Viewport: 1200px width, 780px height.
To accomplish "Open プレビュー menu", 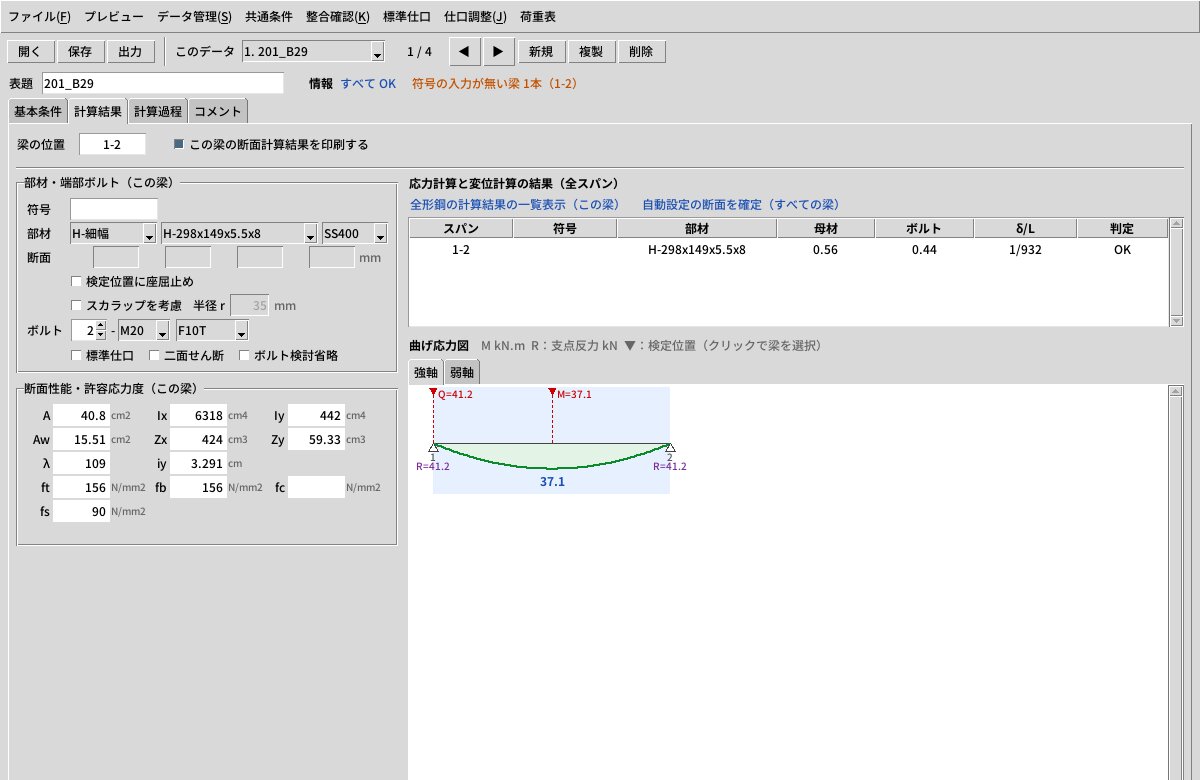I will click(x=113, y=17).
